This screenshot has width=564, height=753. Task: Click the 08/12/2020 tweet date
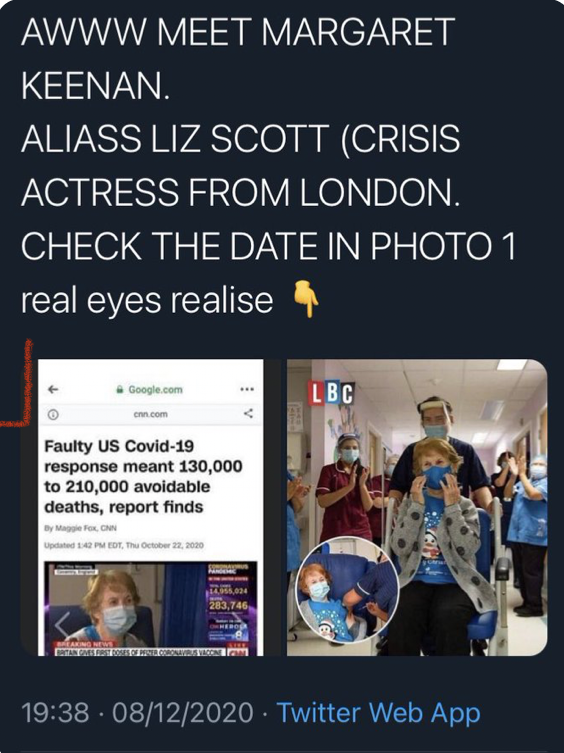[183, 712]
